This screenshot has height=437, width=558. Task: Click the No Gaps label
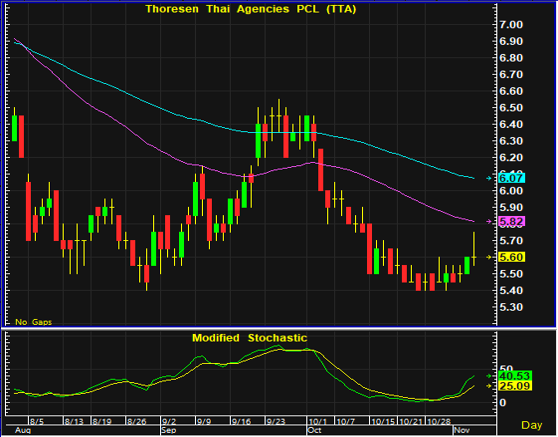[x=33, y=322]
